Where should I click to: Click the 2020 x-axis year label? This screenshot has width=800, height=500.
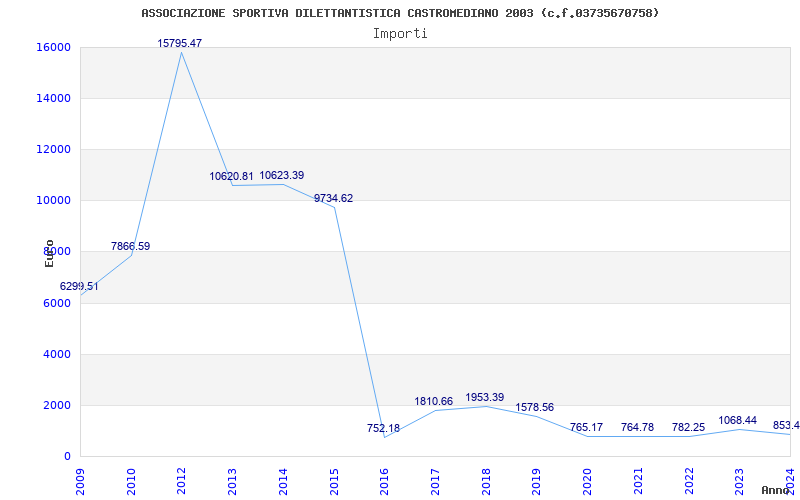pyautogui.click(x=587, y=481)
